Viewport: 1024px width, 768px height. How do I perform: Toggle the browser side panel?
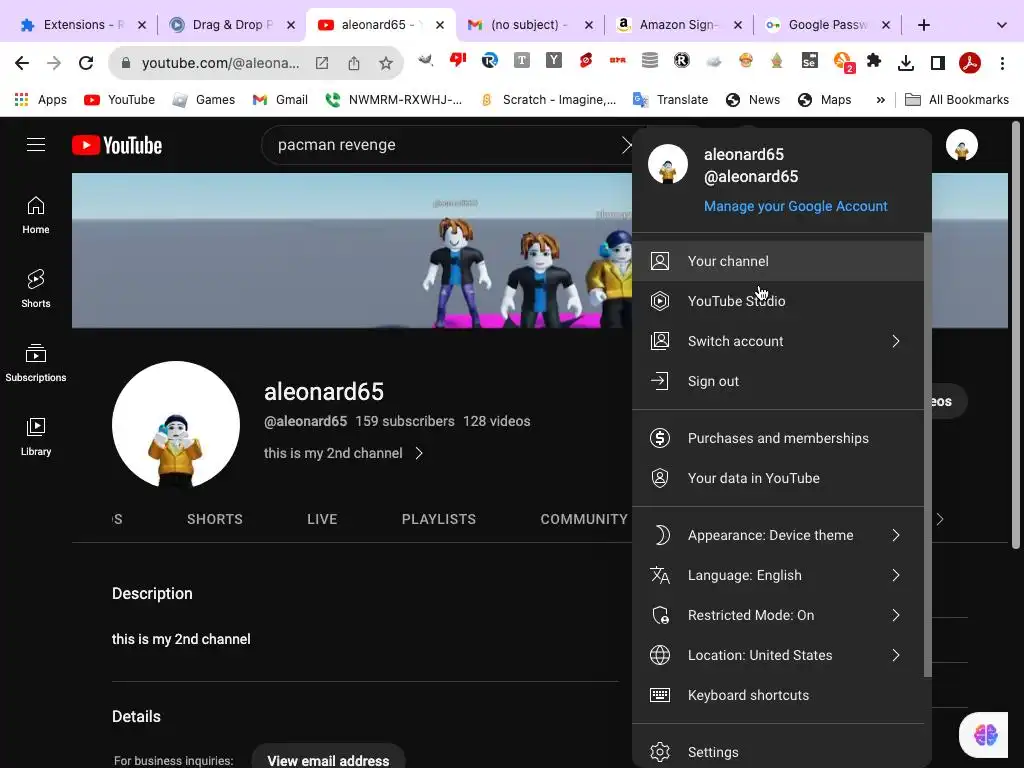[x=938, y=63]
